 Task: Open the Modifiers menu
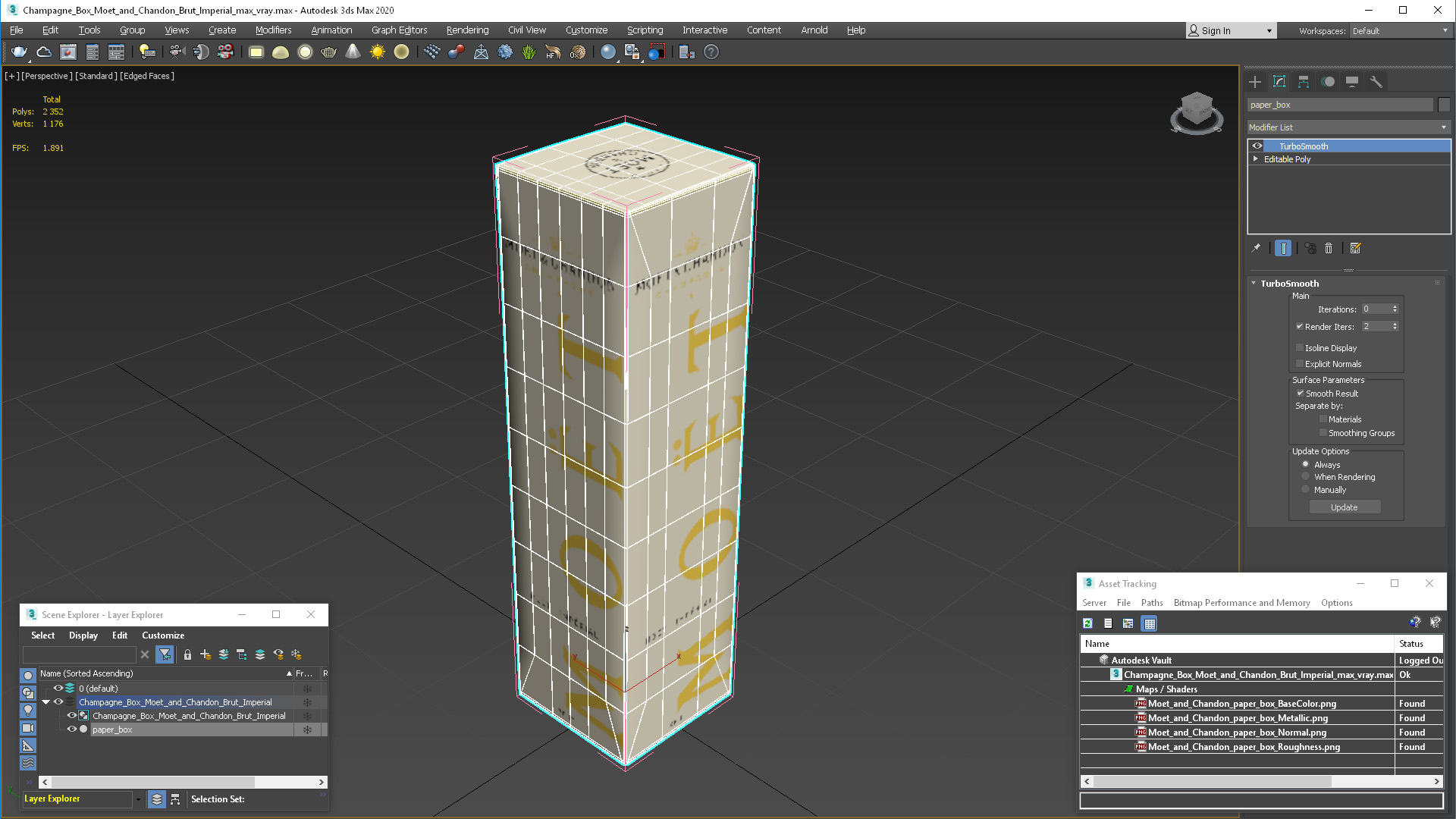click(x=273, y=30)
